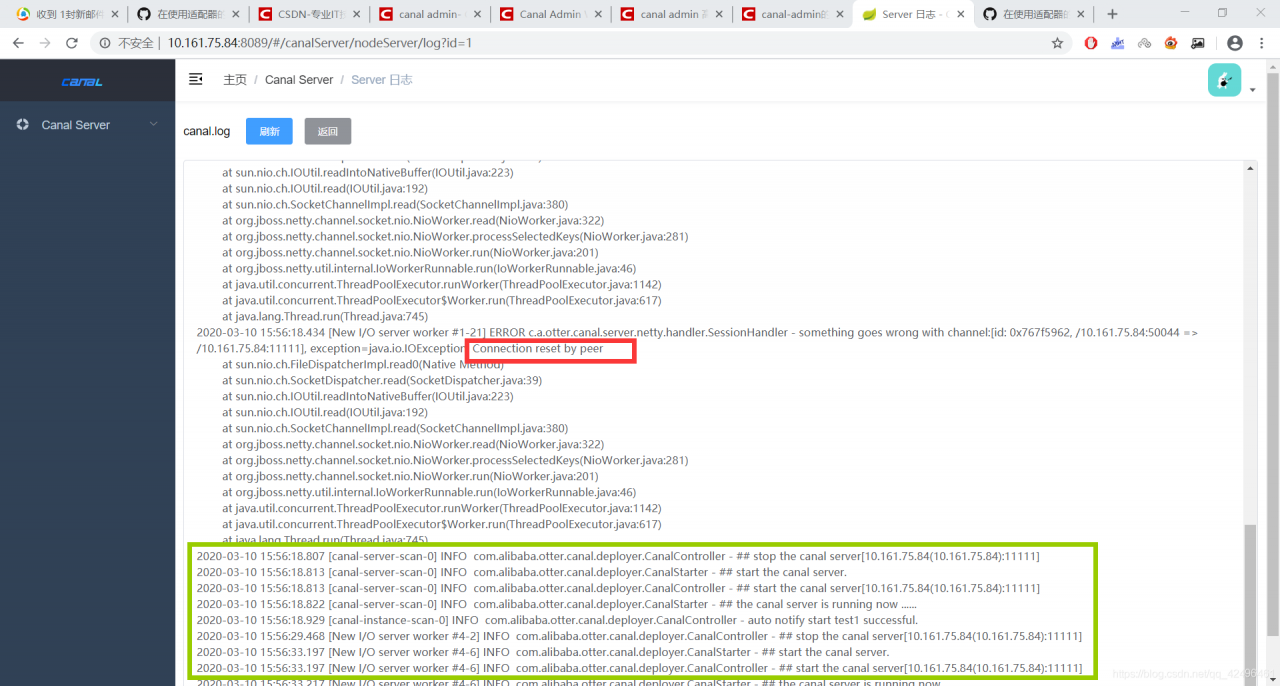This screenshot has width=1280, height=686.
Task: Click the 'auto notify start test1 successful' line
Action: tap(557, 620)
